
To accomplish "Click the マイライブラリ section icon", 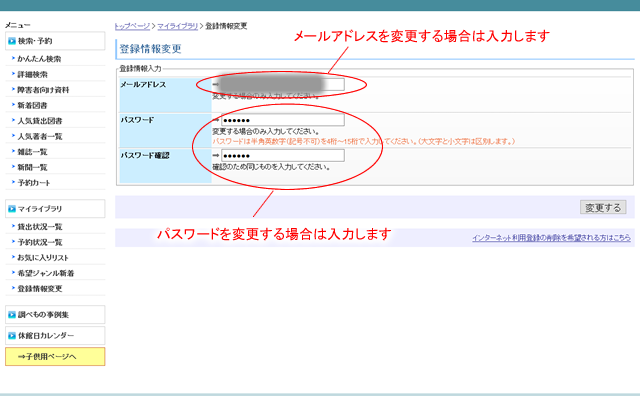I will pos(12,209).
